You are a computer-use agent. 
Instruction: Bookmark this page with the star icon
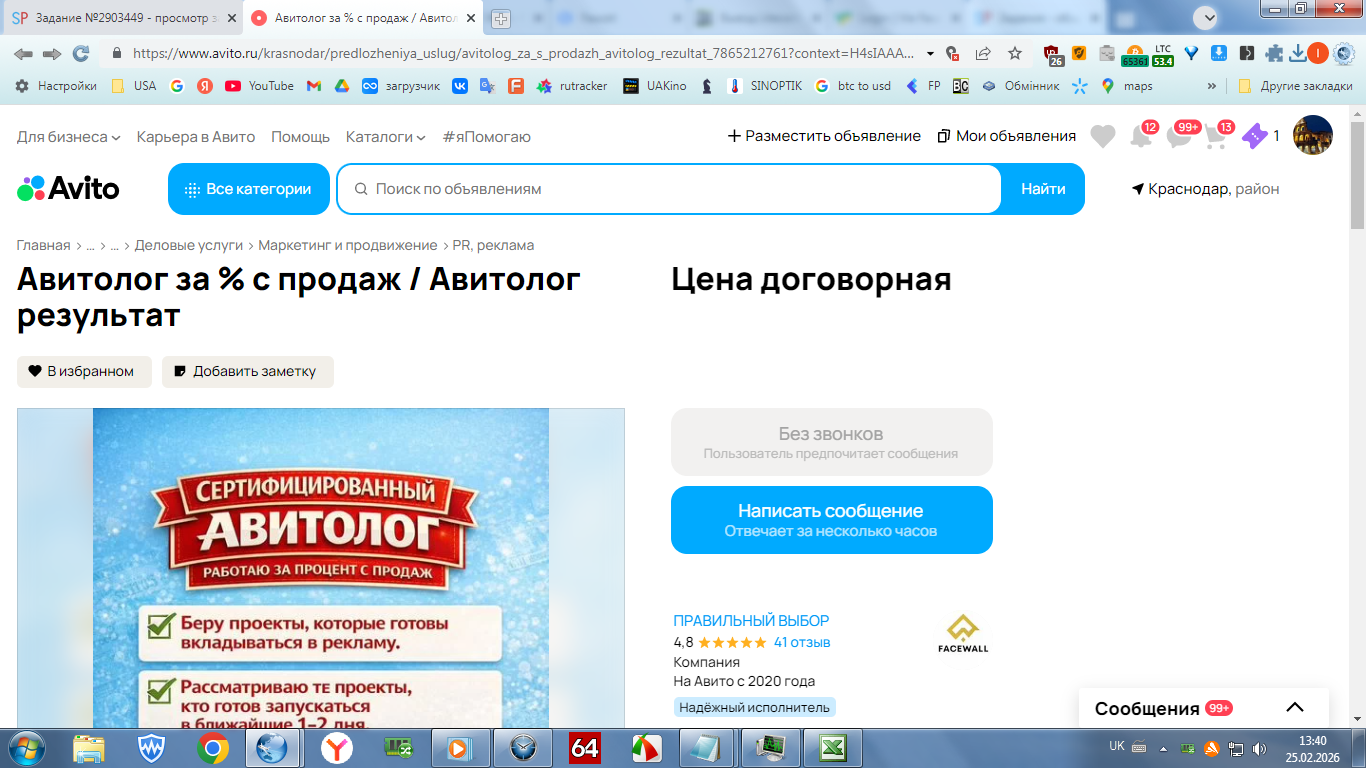(1015, 53)
